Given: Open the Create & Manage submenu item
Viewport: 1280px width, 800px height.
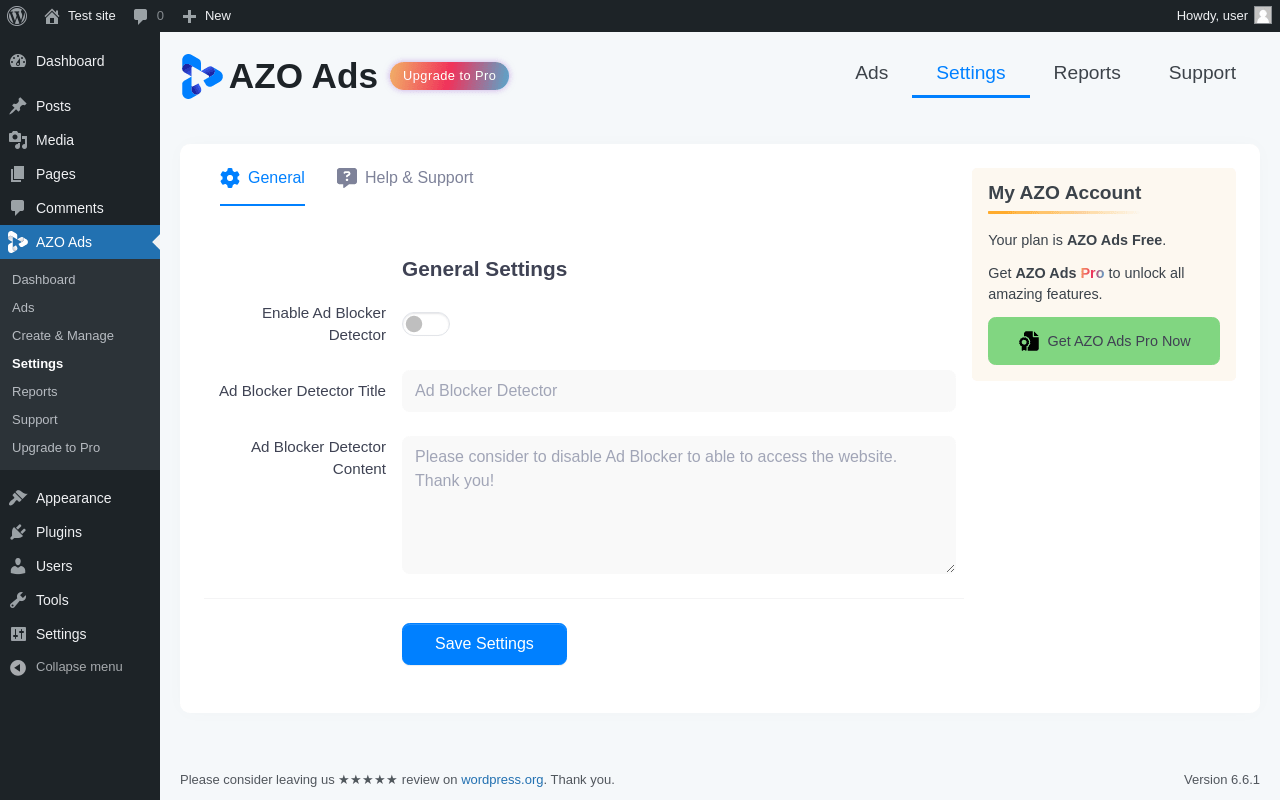Looking at the screenshot, I should click(63, 336).
